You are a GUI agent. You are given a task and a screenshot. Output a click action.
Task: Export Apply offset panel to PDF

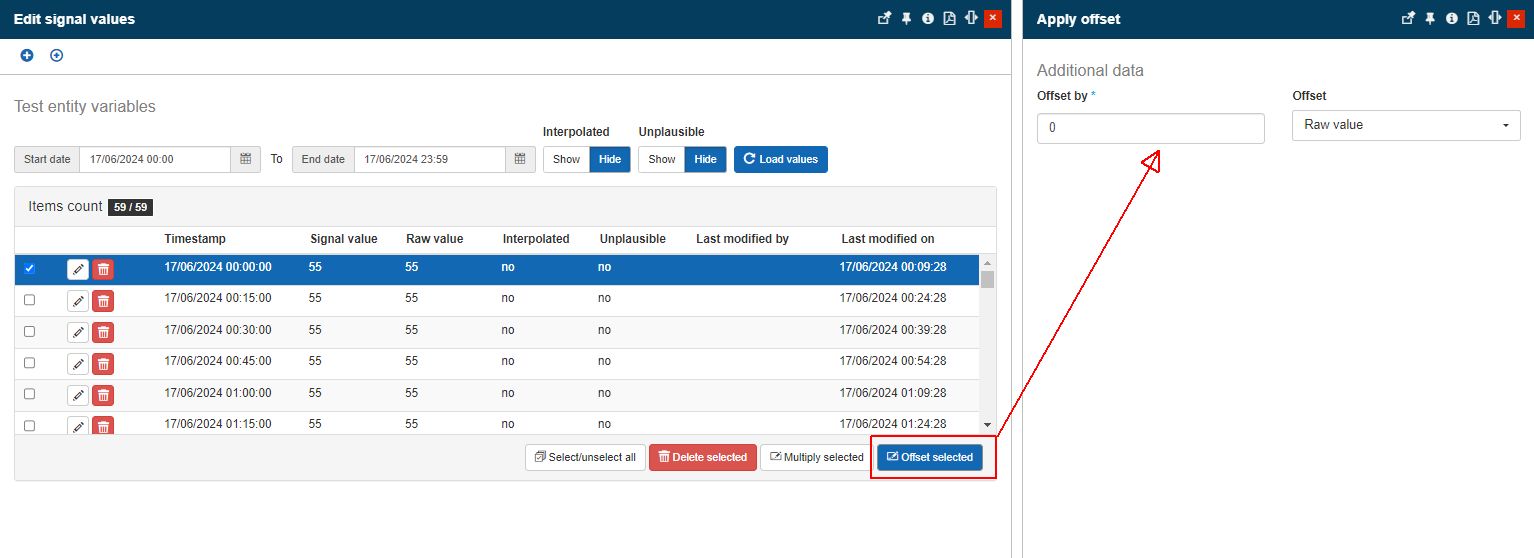tap(1473, 18)
